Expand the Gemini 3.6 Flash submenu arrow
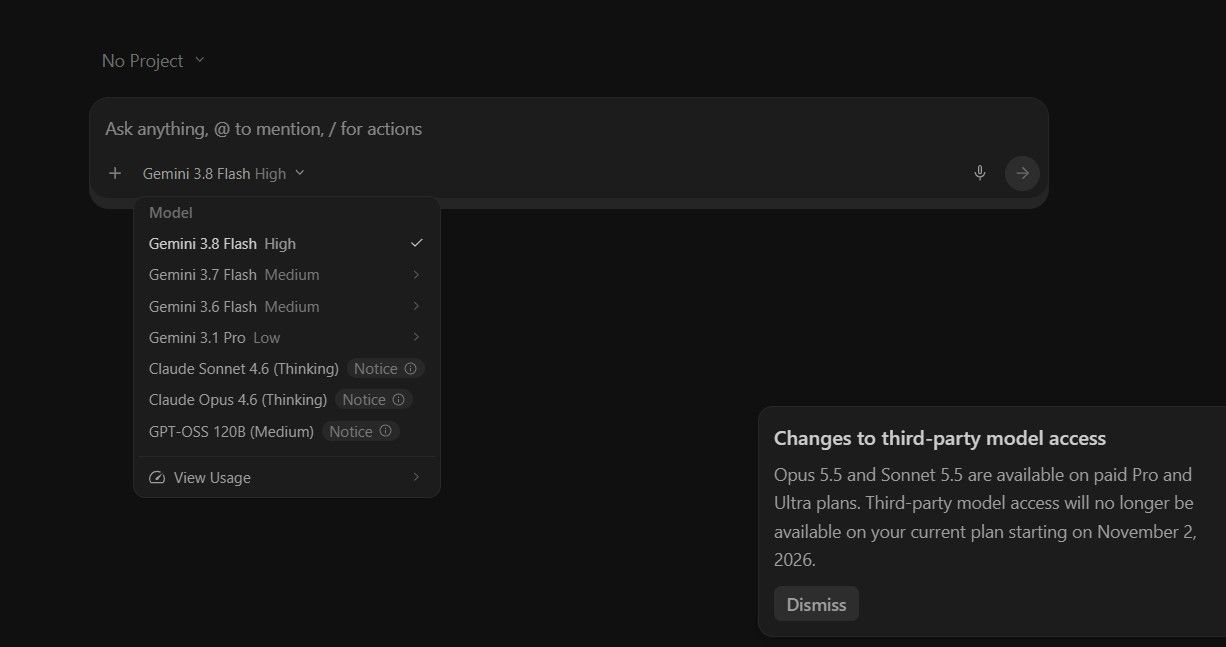 (416, 306)
